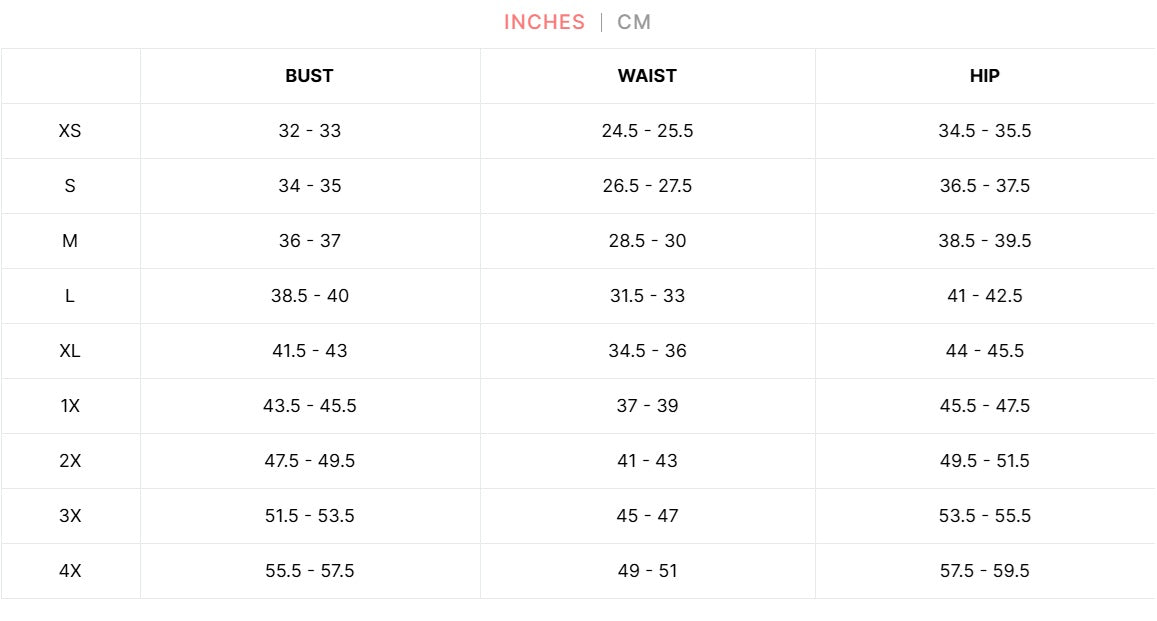The height and width of the screenshot is (621, 1157).
Task: Click the 1X bust value 43.5 - 45.5
Action: coord(309,406)
